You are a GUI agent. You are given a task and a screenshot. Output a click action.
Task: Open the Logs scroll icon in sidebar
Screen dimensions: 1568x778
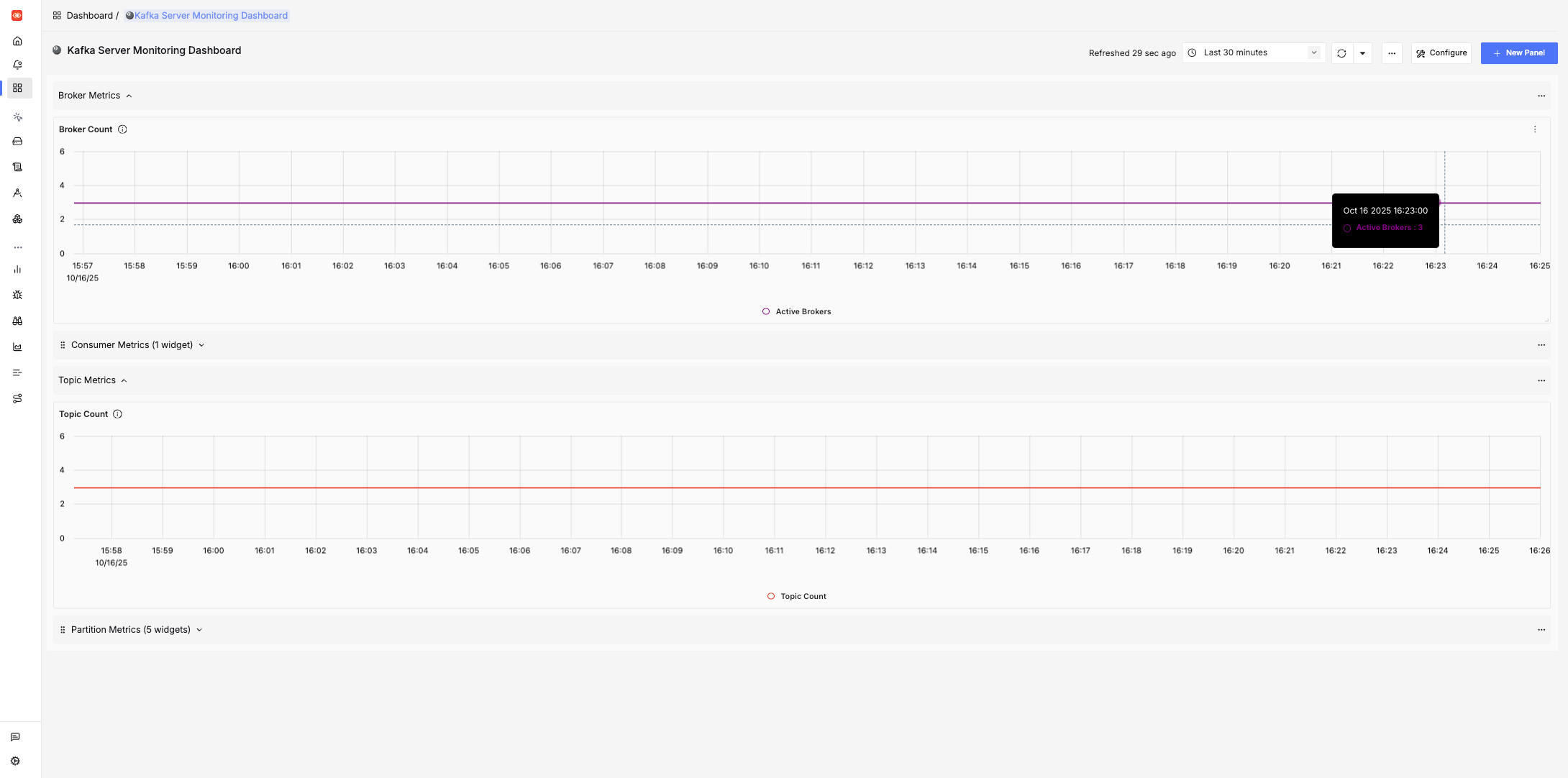point(17,167)
